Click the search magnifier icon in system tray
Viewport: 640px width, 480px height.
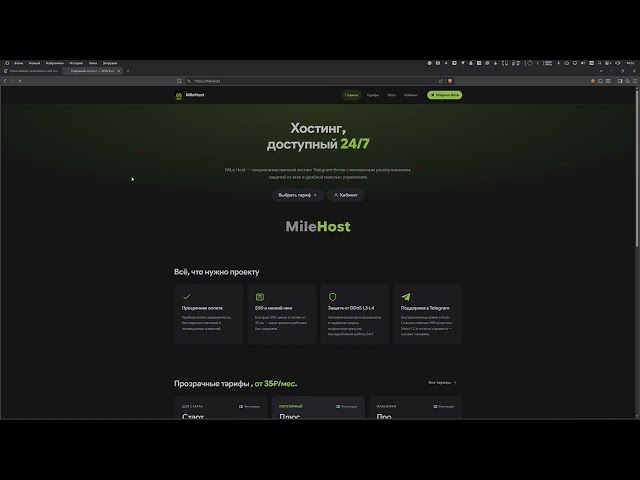(600, 63)
